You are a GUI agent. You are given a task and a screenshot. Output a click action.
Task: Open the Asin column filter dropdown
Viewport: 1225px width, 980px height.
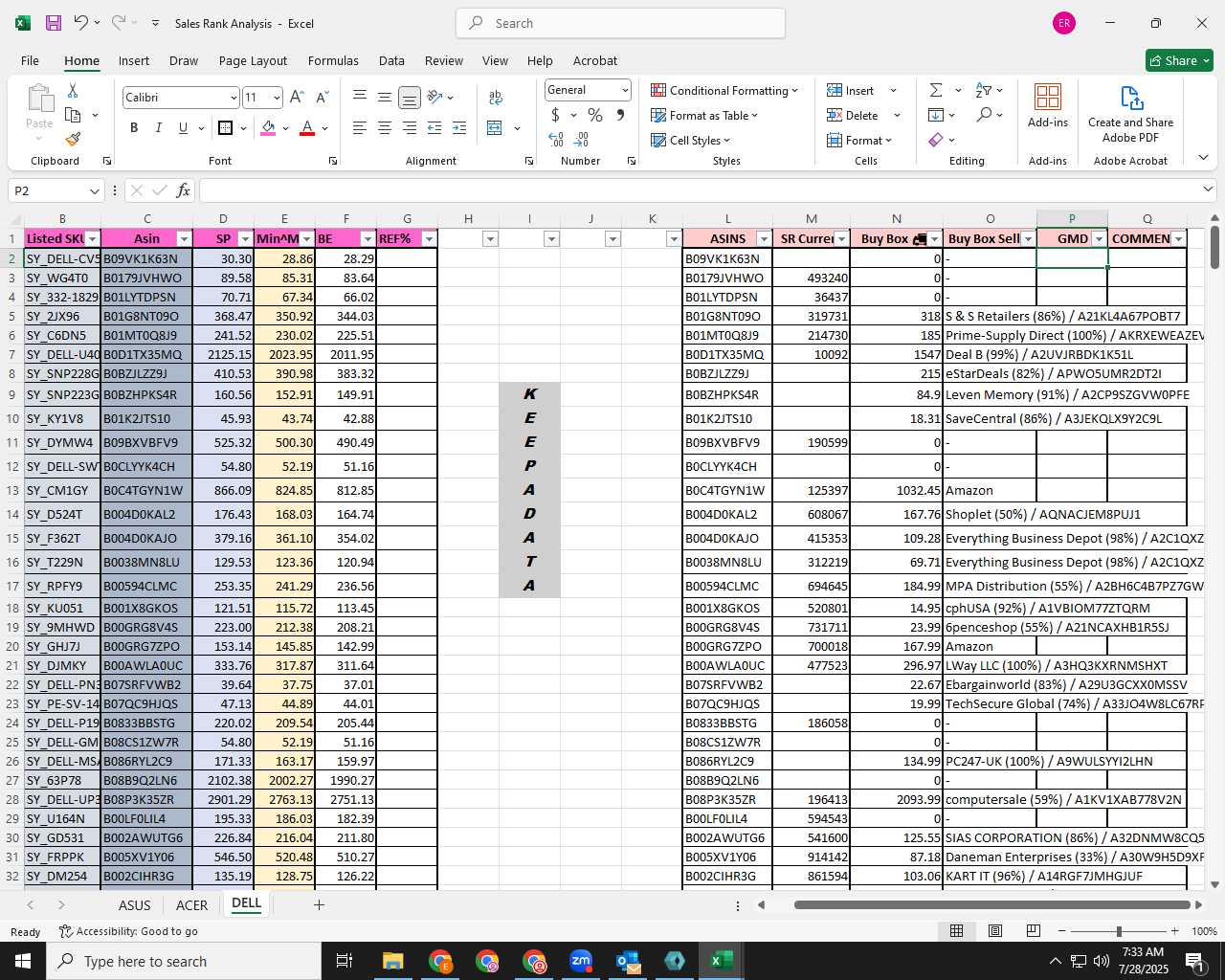(183, 239)
